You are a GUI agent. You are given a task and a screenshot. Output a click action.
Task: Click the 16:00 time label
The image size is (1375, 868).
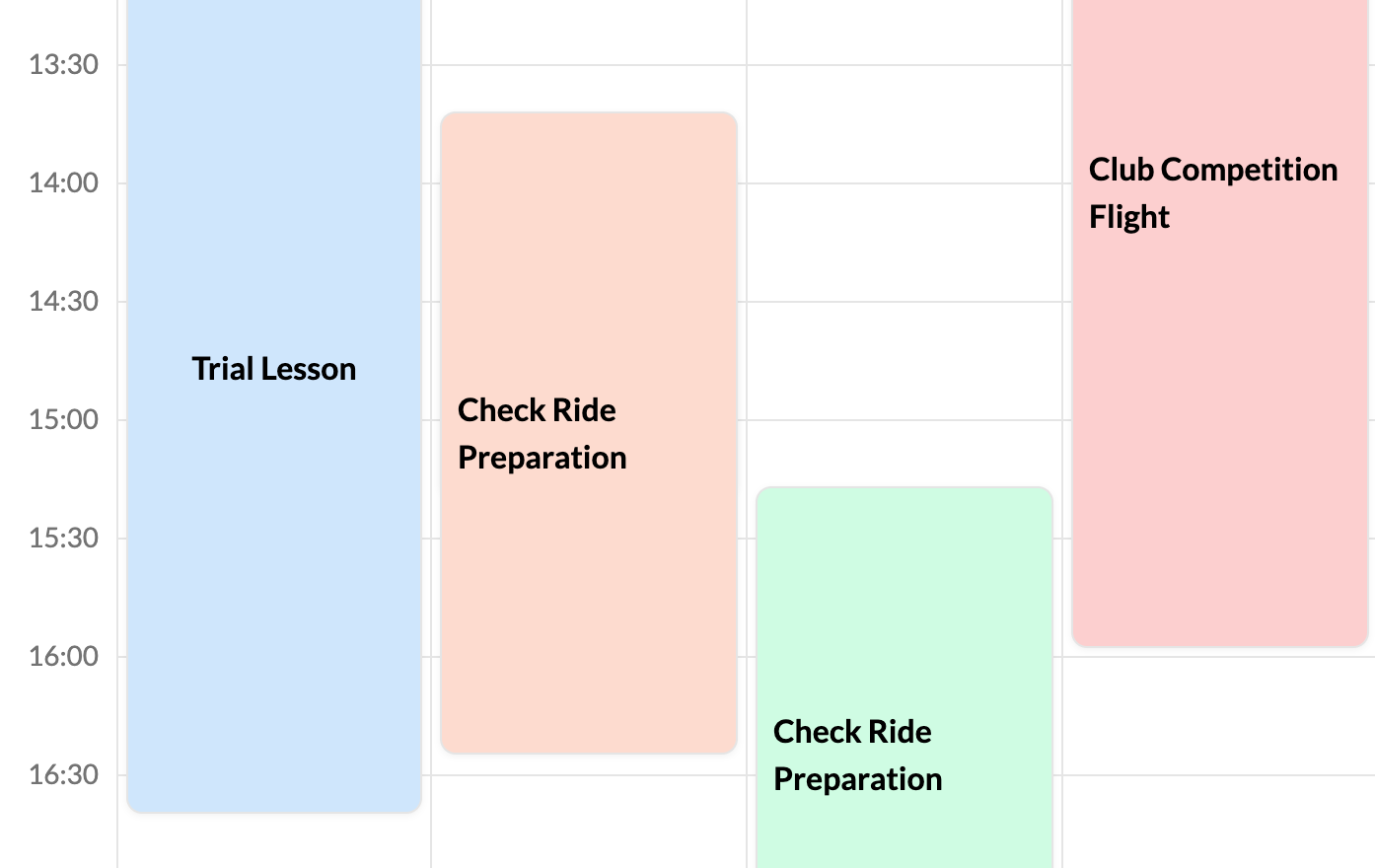click(63, 657)
